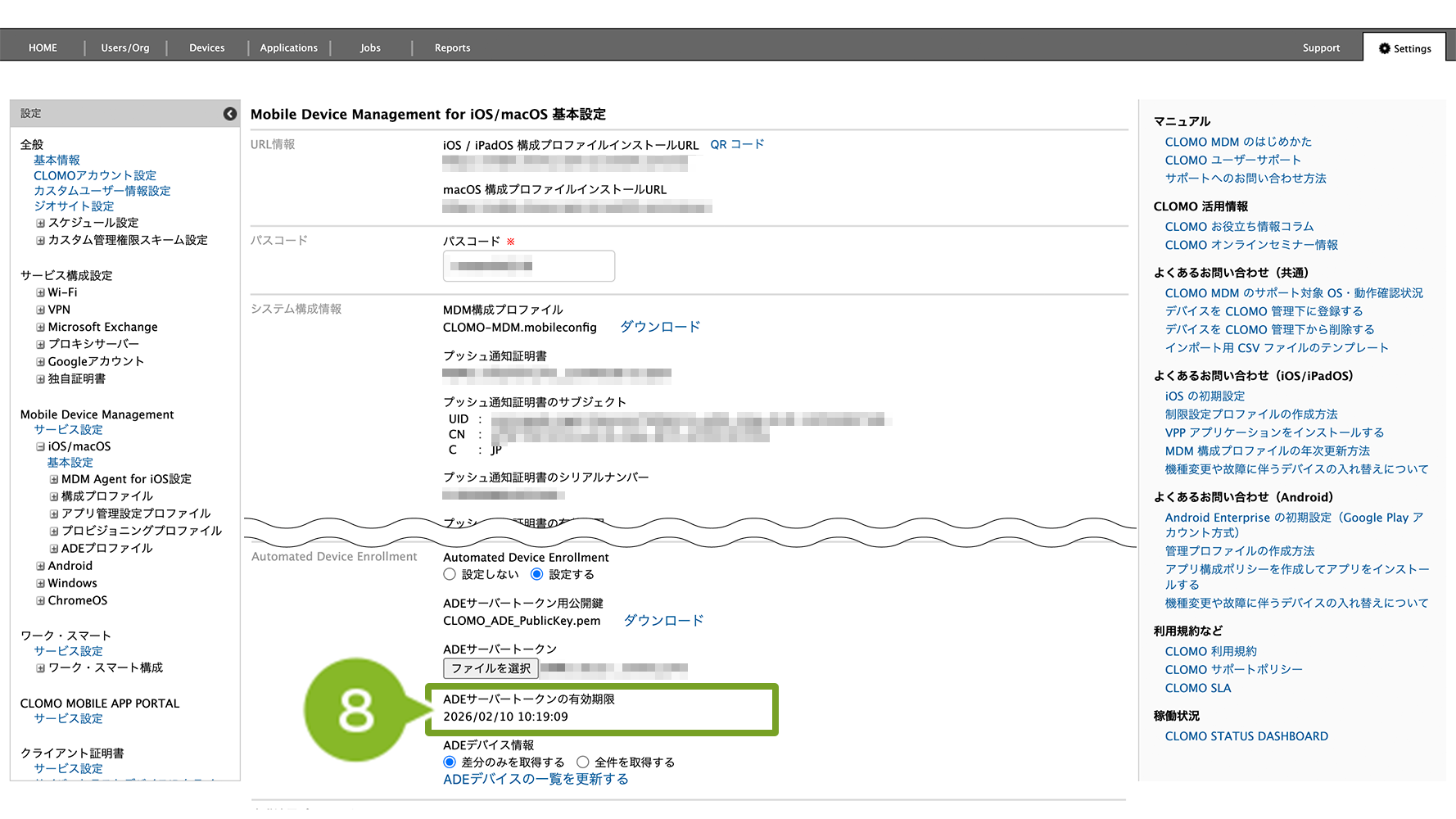Select 差分のみを取得する radio option
The width and height of the screenshot is (1456, 819).
click(450, 762)
